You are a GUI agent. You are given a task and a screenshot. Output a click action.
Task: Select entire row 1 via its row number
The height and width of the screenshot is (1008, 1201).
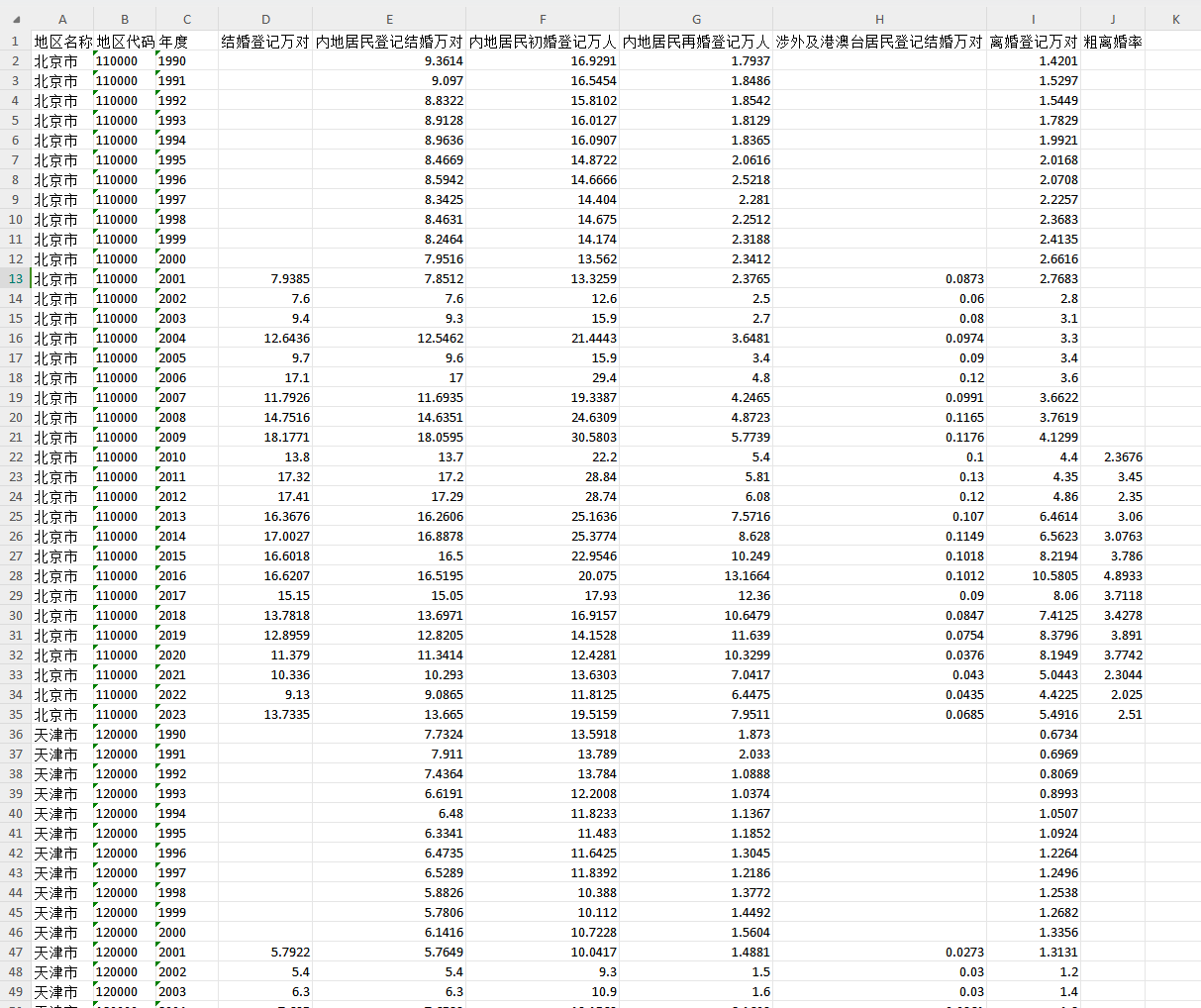pyautogui.click(x=16, y=41)
